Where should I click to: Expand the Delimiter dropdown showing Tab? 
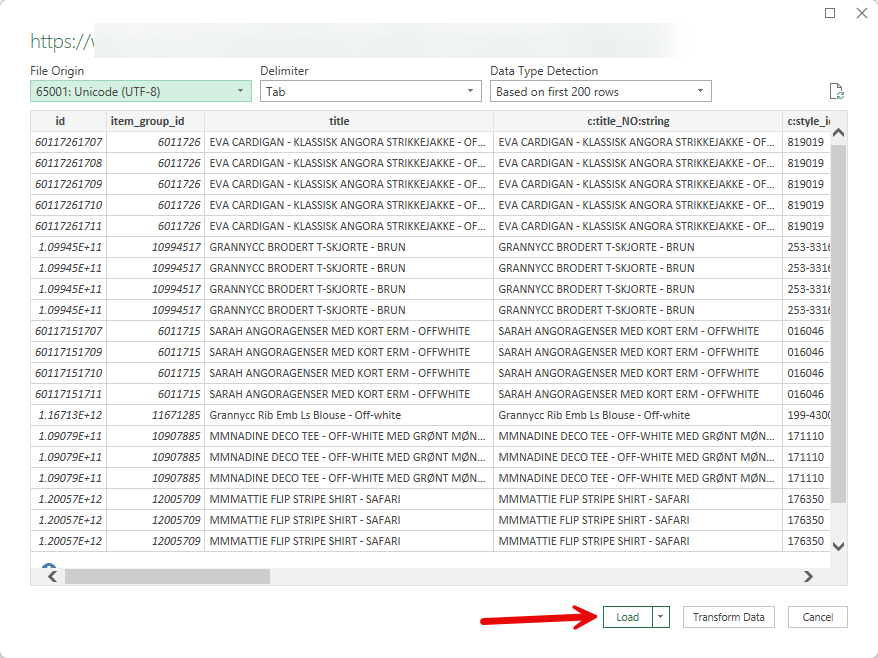(370, 91)
